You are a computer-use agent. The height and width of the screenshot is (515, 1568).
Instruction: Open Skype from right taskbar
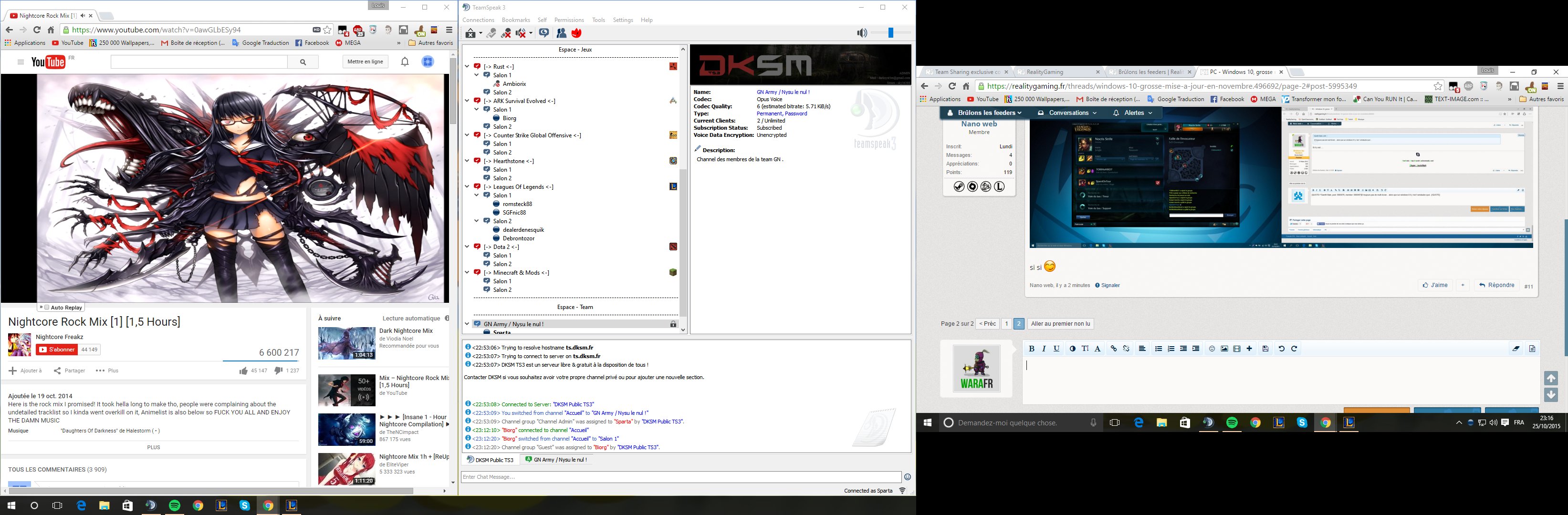[1302, 422]
